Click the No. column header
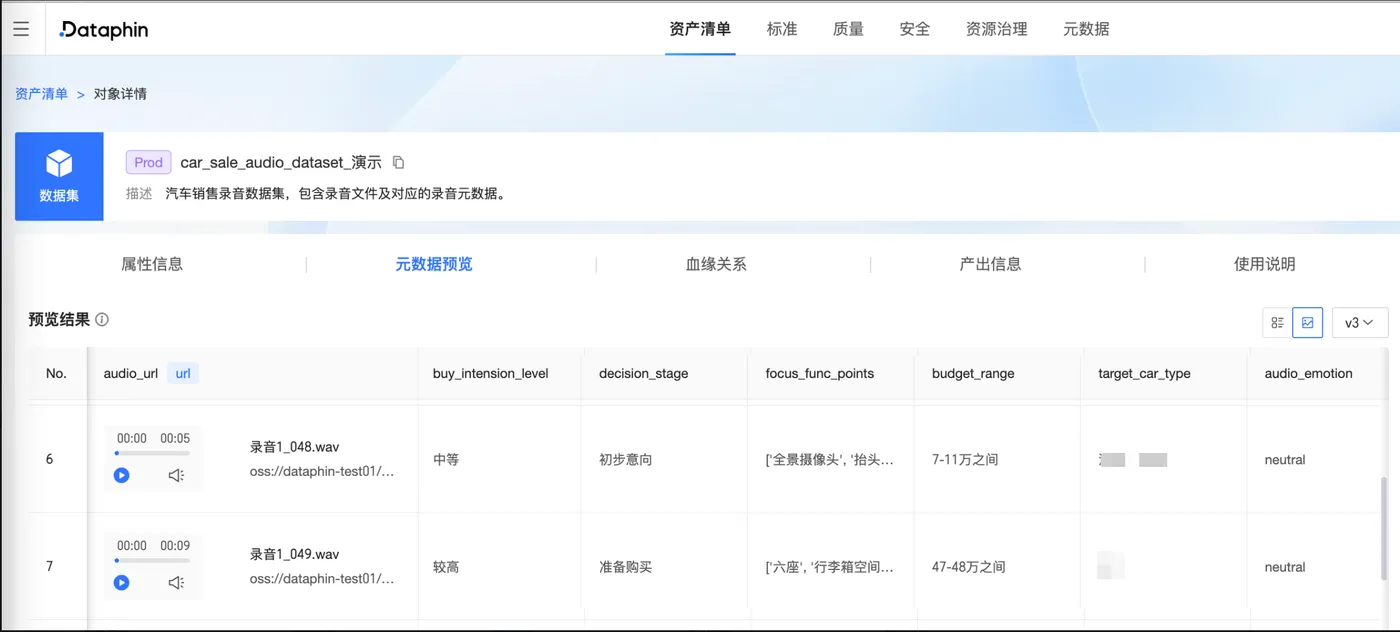Screen dimensions: 1400x632 tap(56, 373)
